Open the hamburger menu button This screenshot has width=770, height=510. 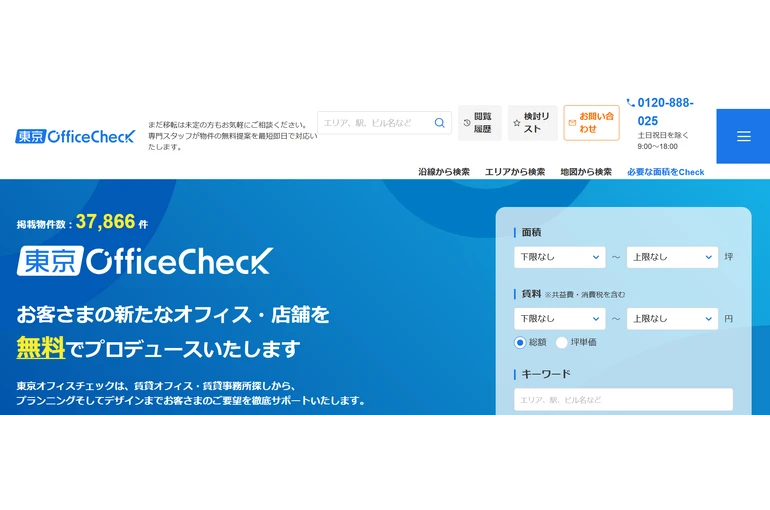[743, 136]
